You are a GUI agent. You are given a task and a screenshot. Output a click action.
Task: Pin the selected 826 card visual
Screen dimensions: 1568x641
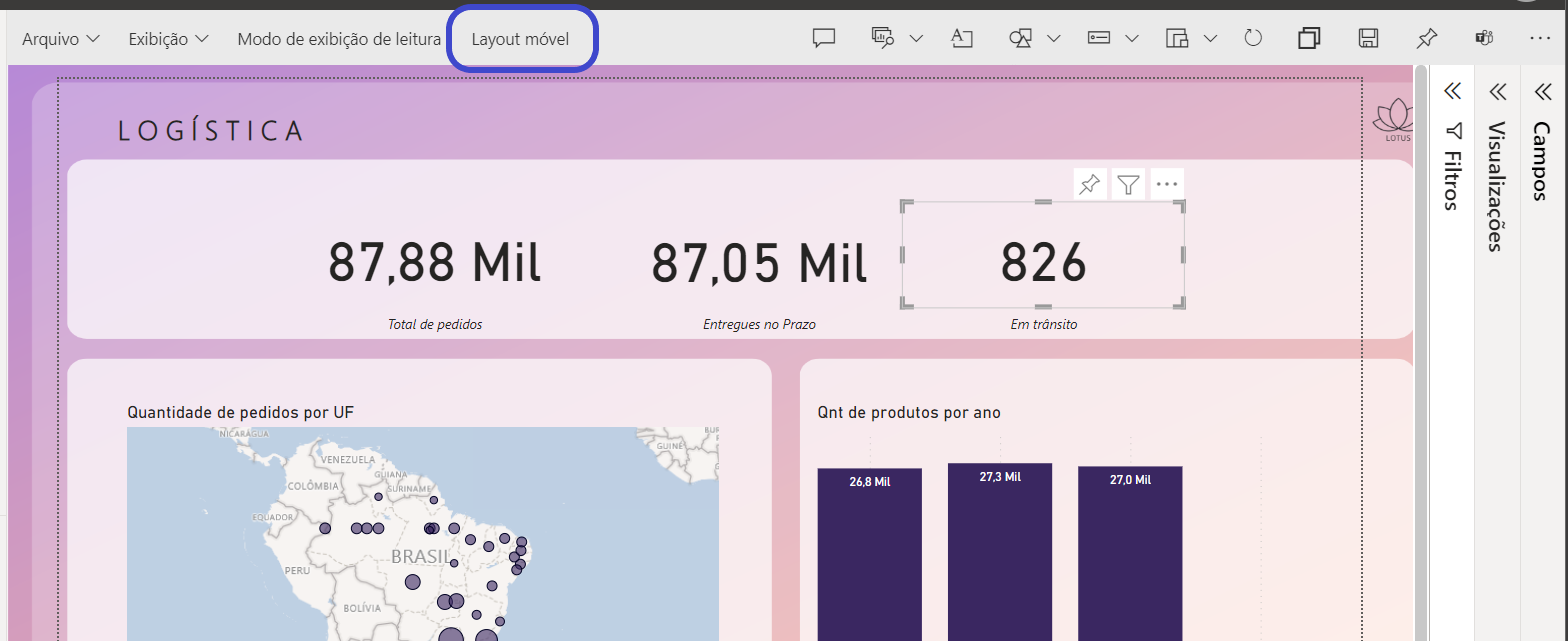[1090, 184]
